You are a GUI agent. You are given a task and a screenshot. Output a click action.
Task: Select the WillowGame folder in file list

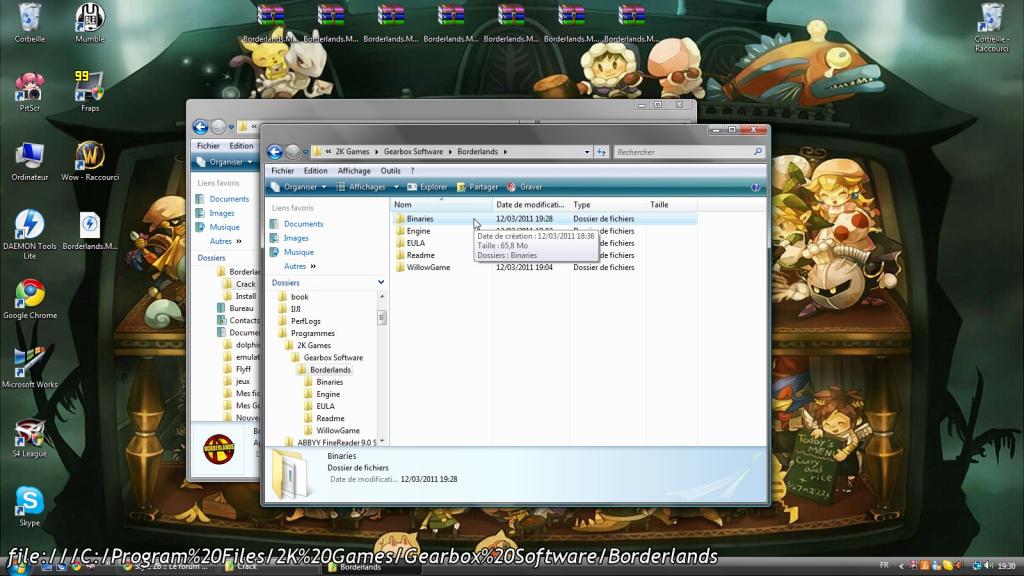(x=428, y=268)
